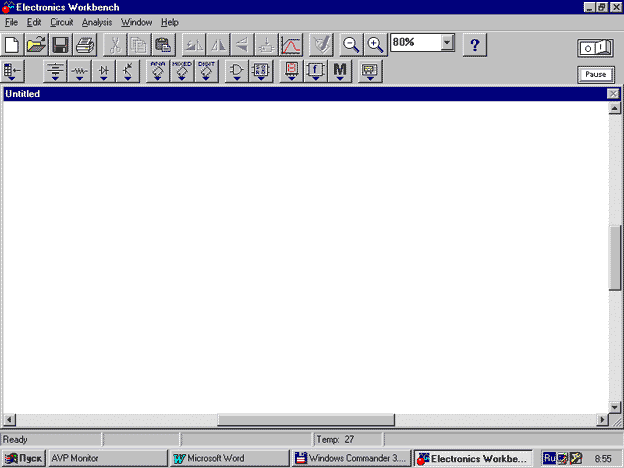
Task: Open the Digital ICs parts bin
Action: (x=206, y=71)
